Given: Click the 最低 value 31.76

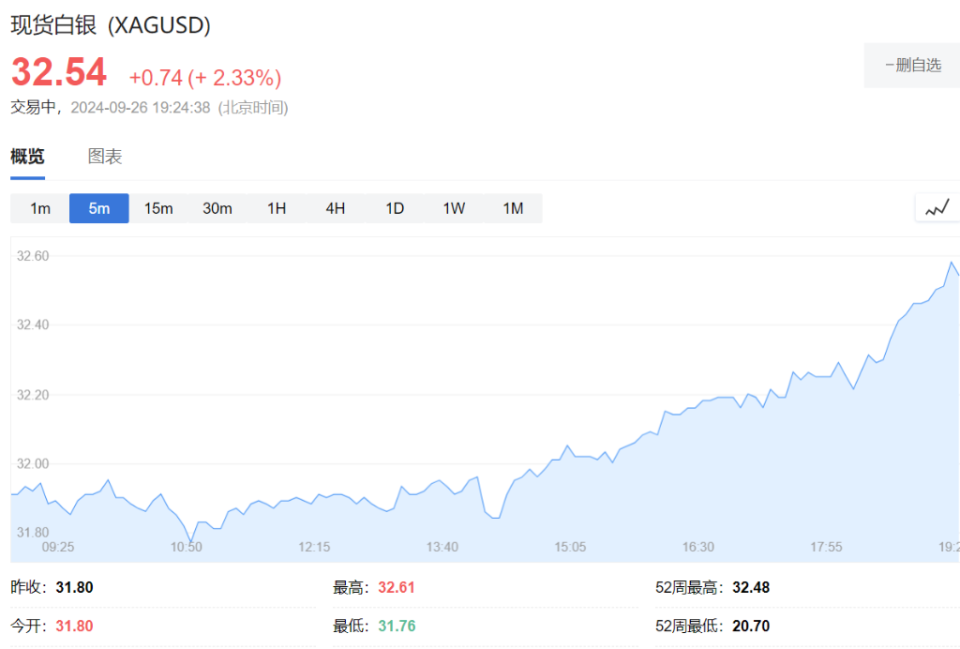Looking at the screenshot, I should coord(396,626).
